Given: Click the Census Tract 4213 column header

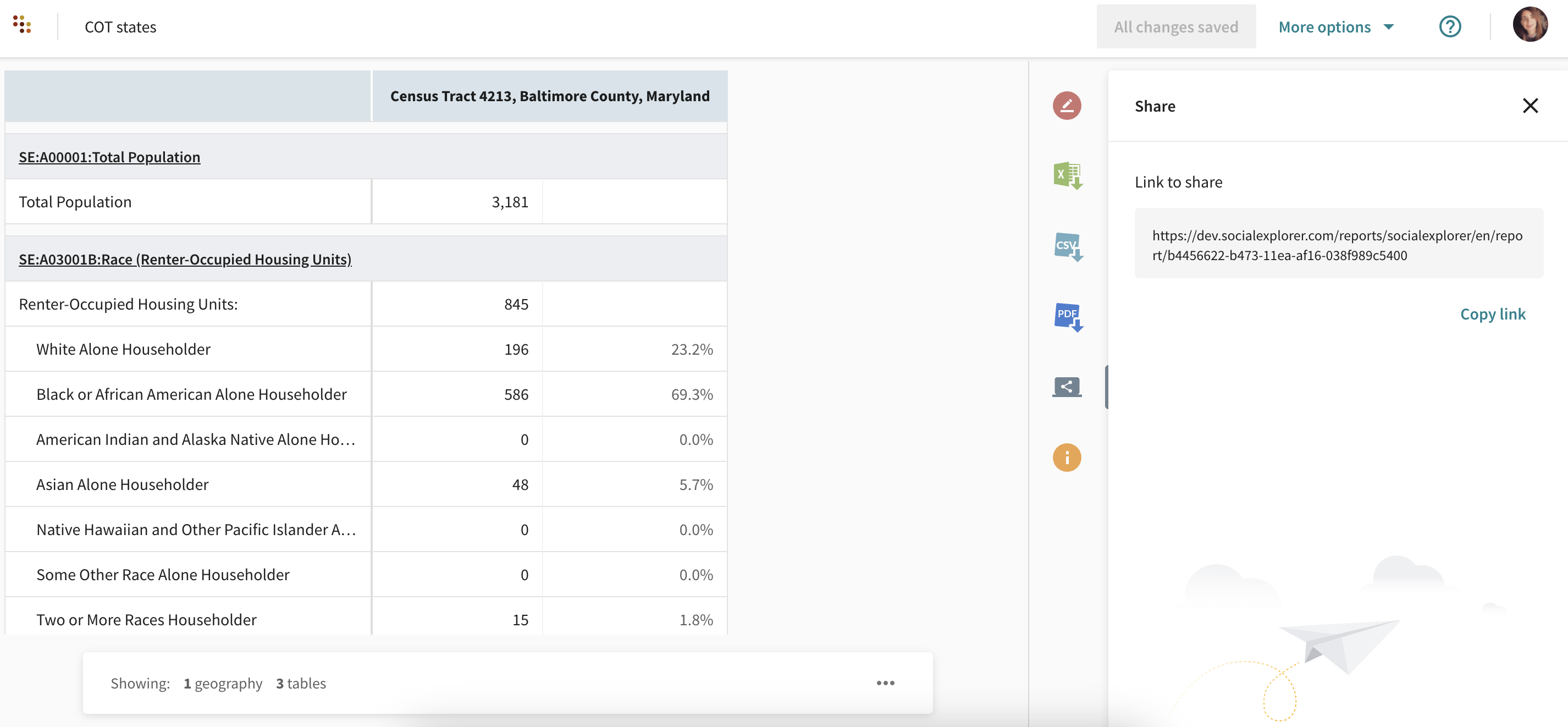Looking at the screenshot, I should 549,96.
